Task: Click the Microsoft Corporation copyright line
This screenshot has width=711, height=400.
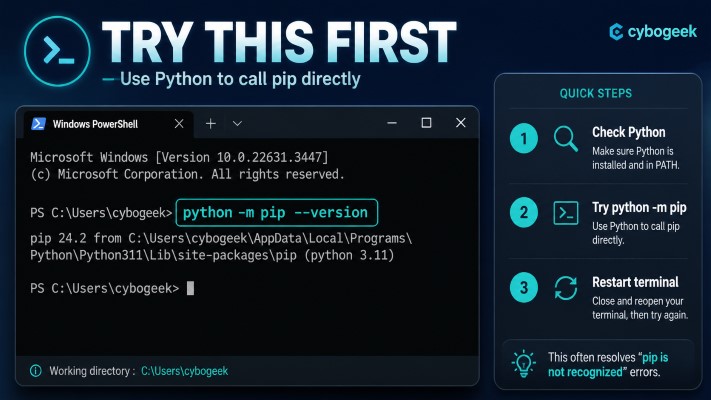Action: pos(187,174)
